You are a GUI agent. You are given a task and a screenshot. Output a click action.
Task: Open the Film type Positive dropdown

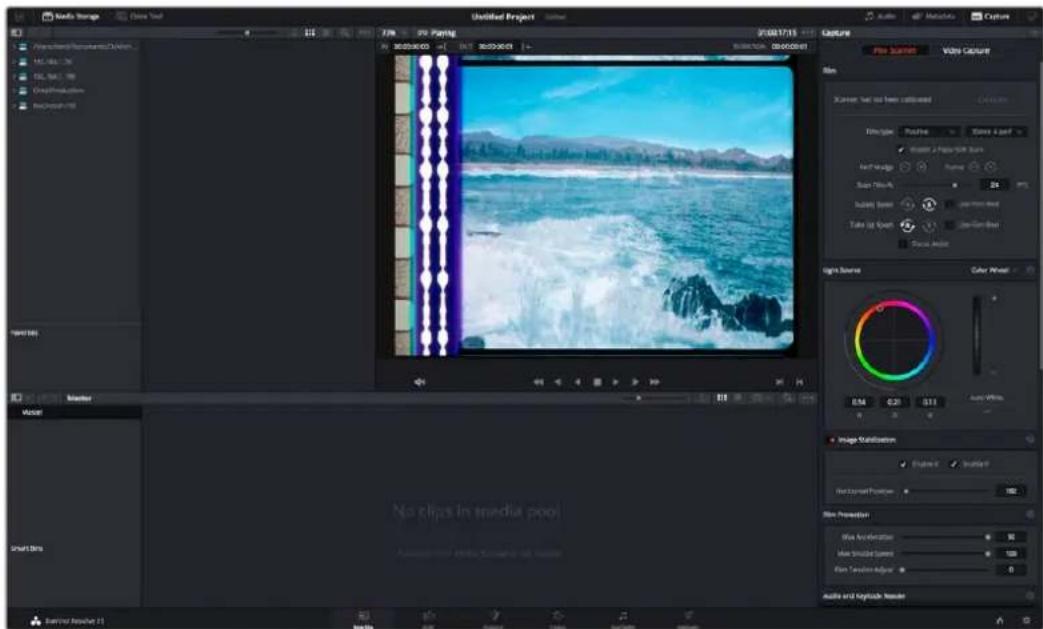click(x=930, y=132)
